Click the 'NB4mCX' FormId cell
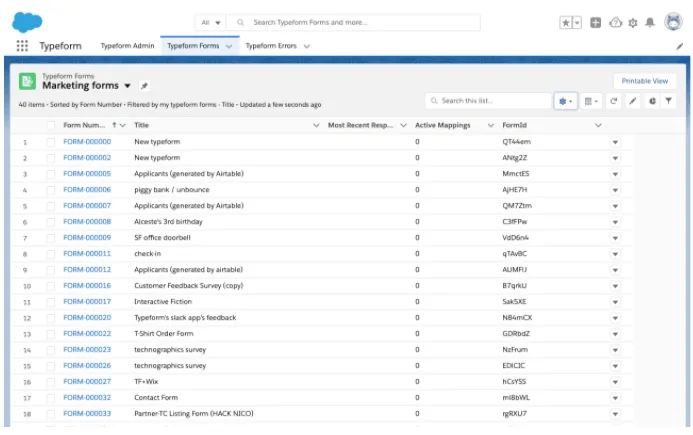 point(517,318)
